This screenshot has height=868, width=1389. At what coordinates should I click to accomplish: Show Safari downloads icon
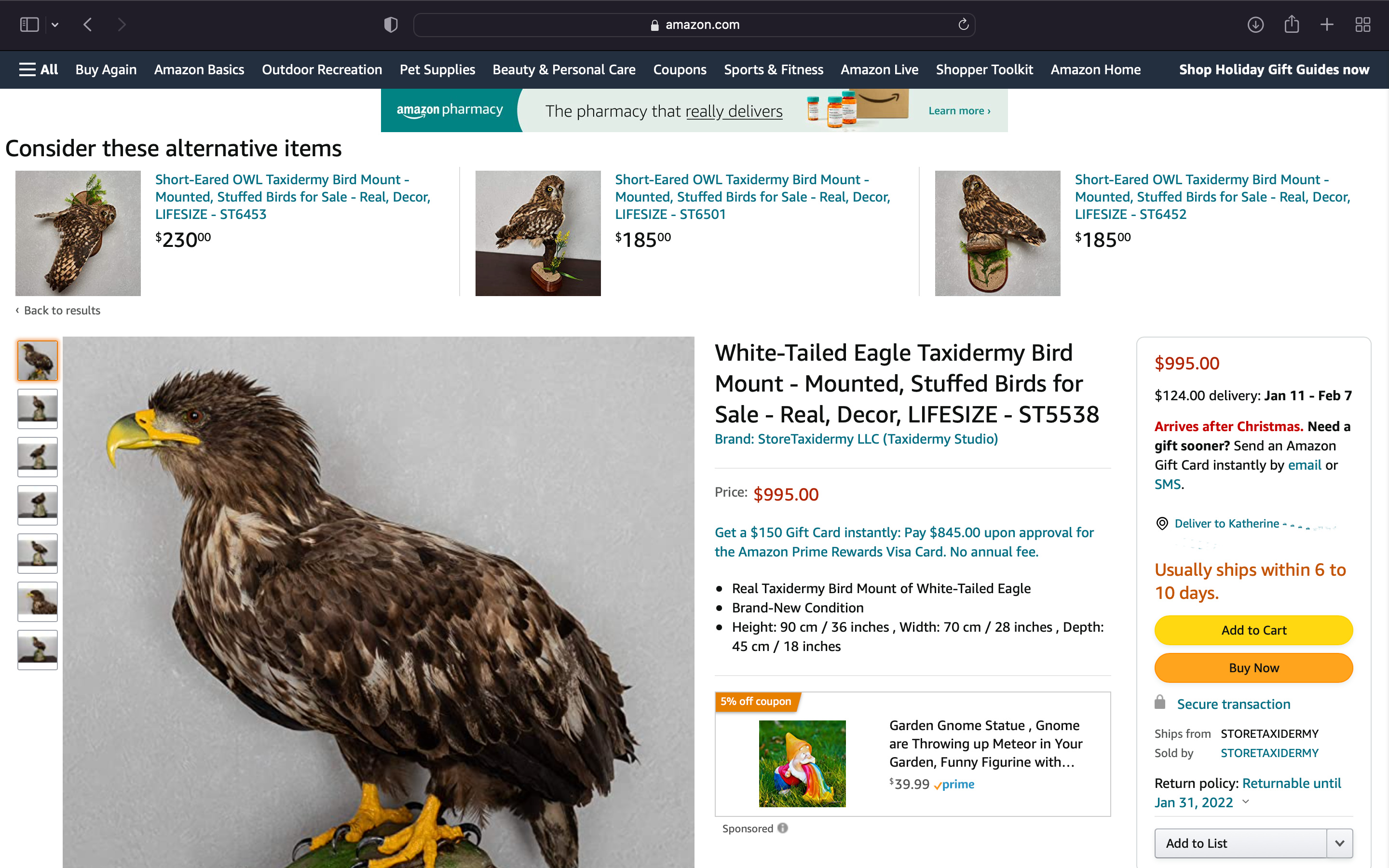pos(1255,25)
